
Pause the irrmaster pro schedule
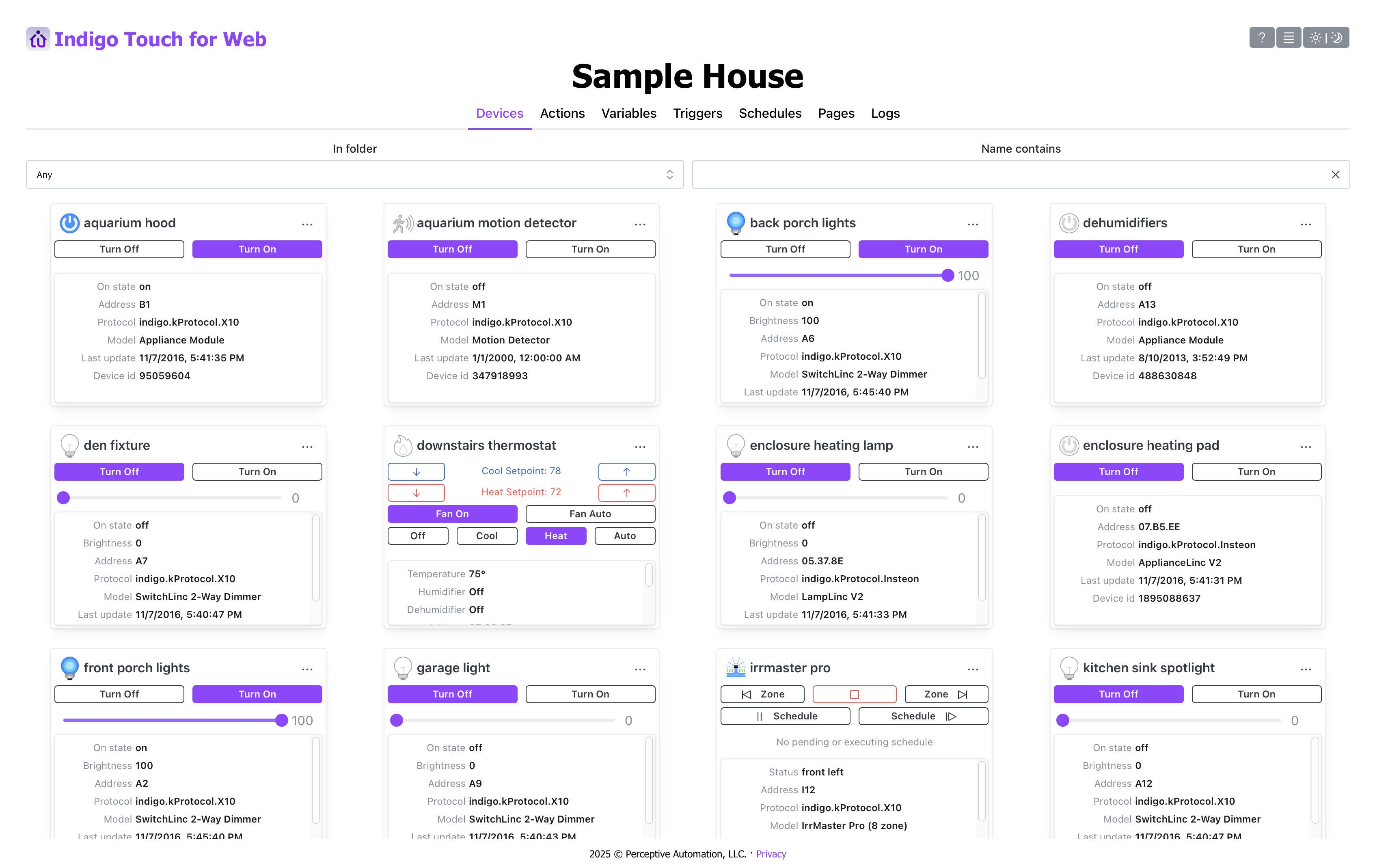[785, 716]
